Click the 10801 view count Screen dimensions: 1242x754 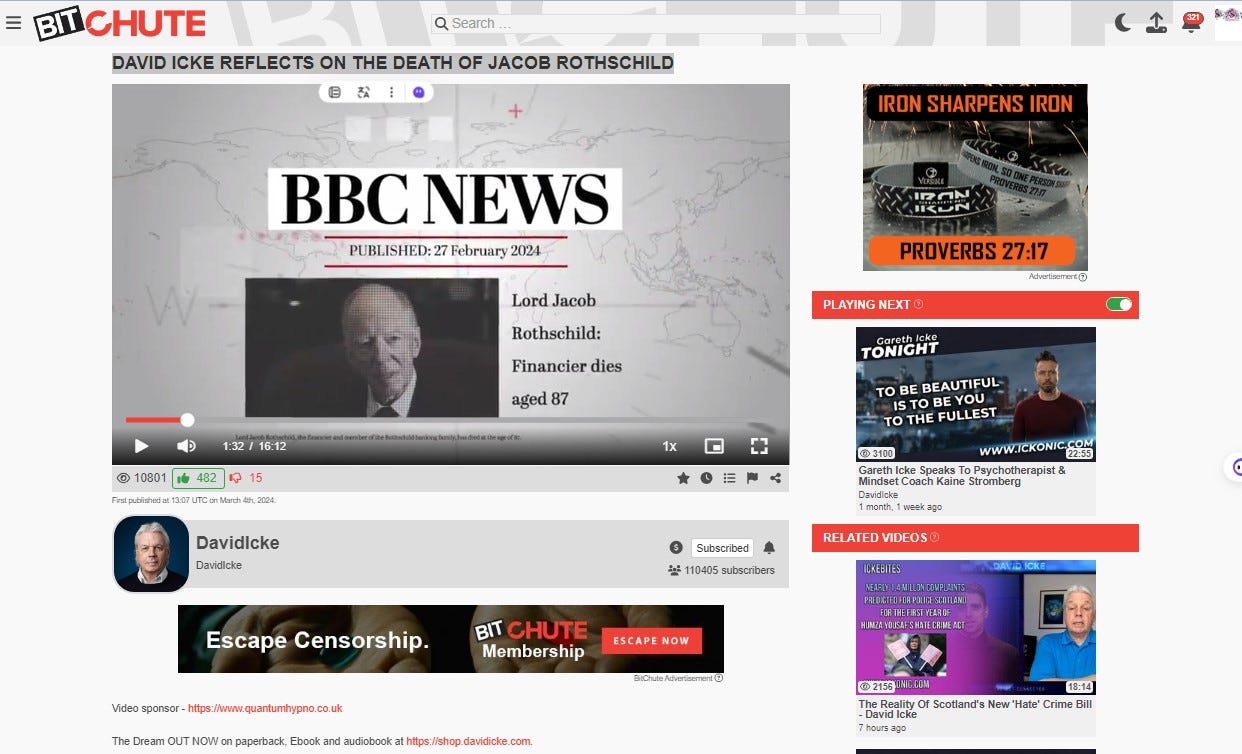pyautogui.click(x=142, y=478)
